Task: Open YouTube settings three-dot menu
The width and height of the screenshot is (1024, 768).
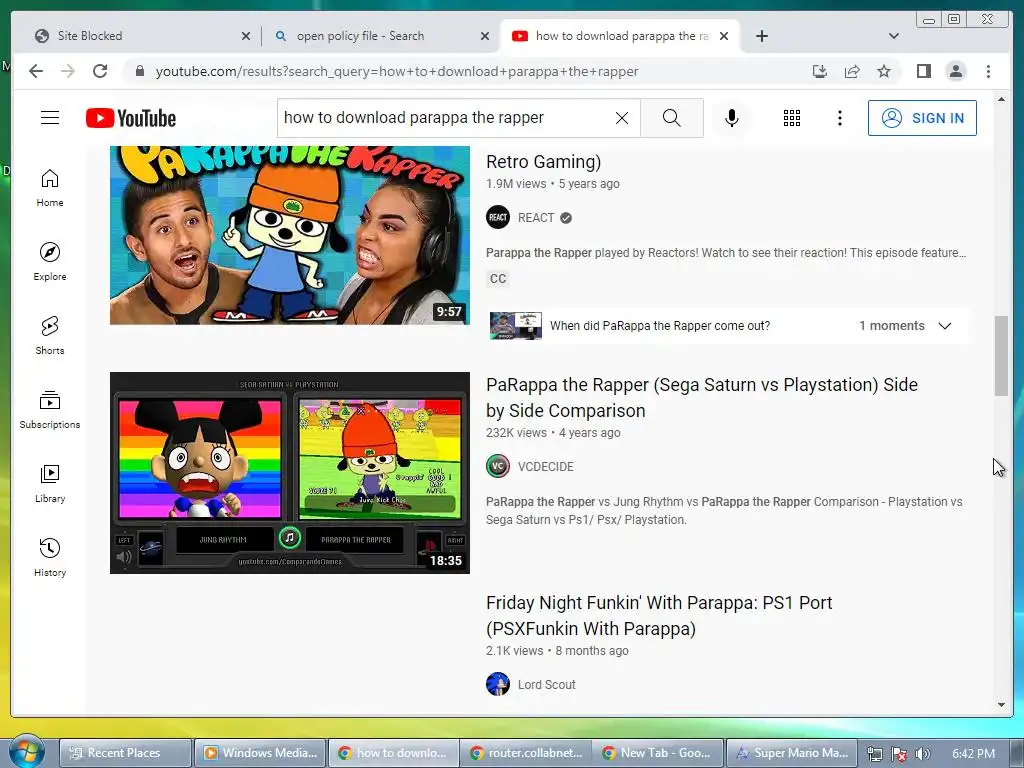Action: 840,118
